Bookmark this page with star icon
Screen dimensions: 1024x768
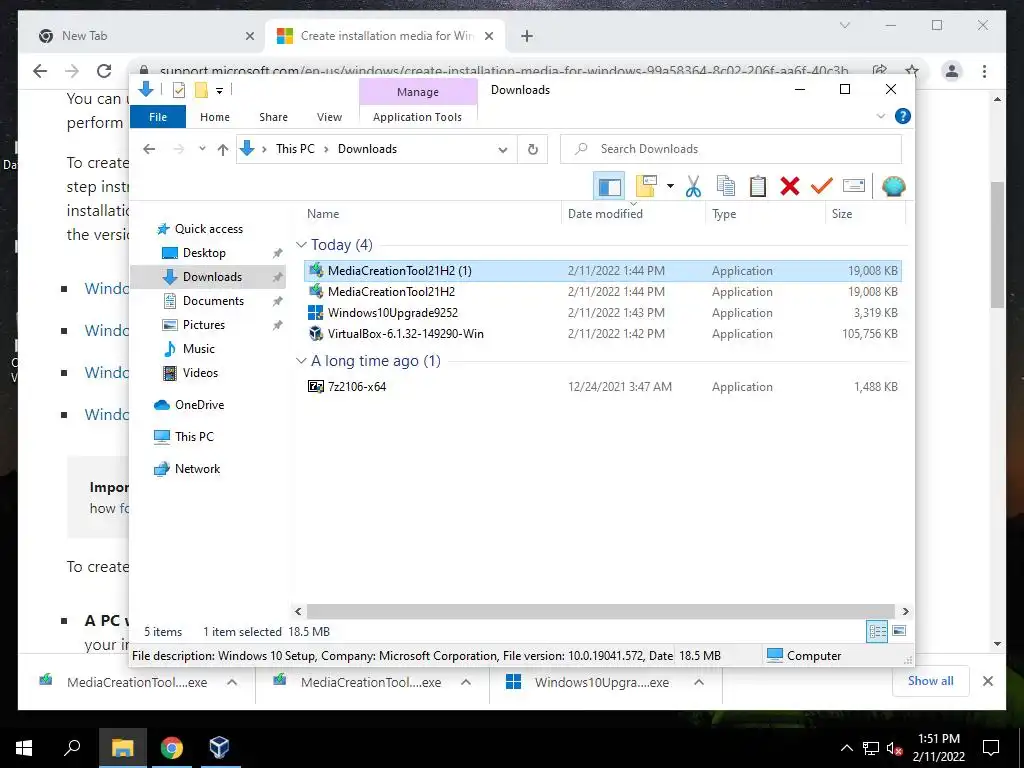coord(912,71)
